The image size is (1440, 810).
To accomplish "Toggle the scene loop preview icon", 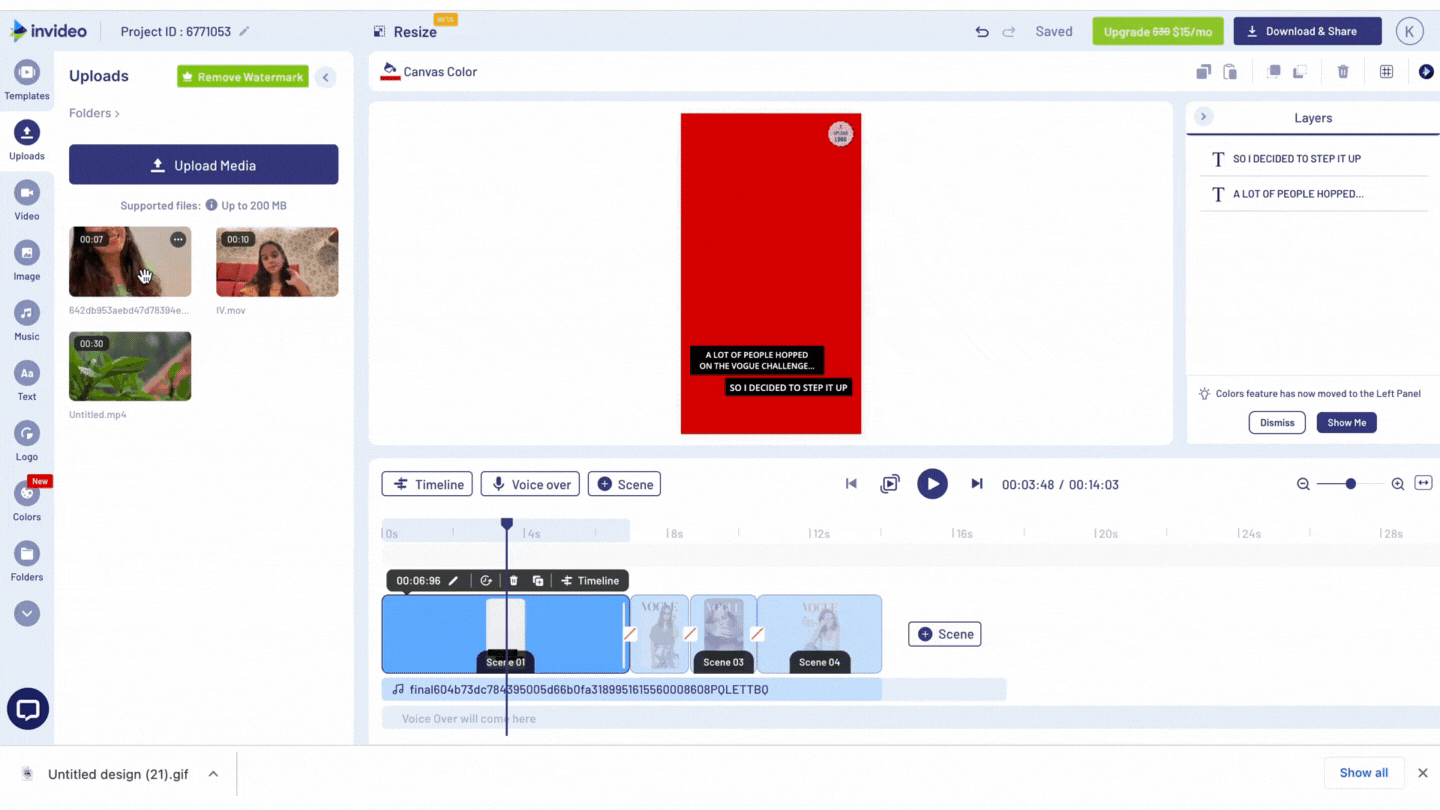I will pos(890,483).
